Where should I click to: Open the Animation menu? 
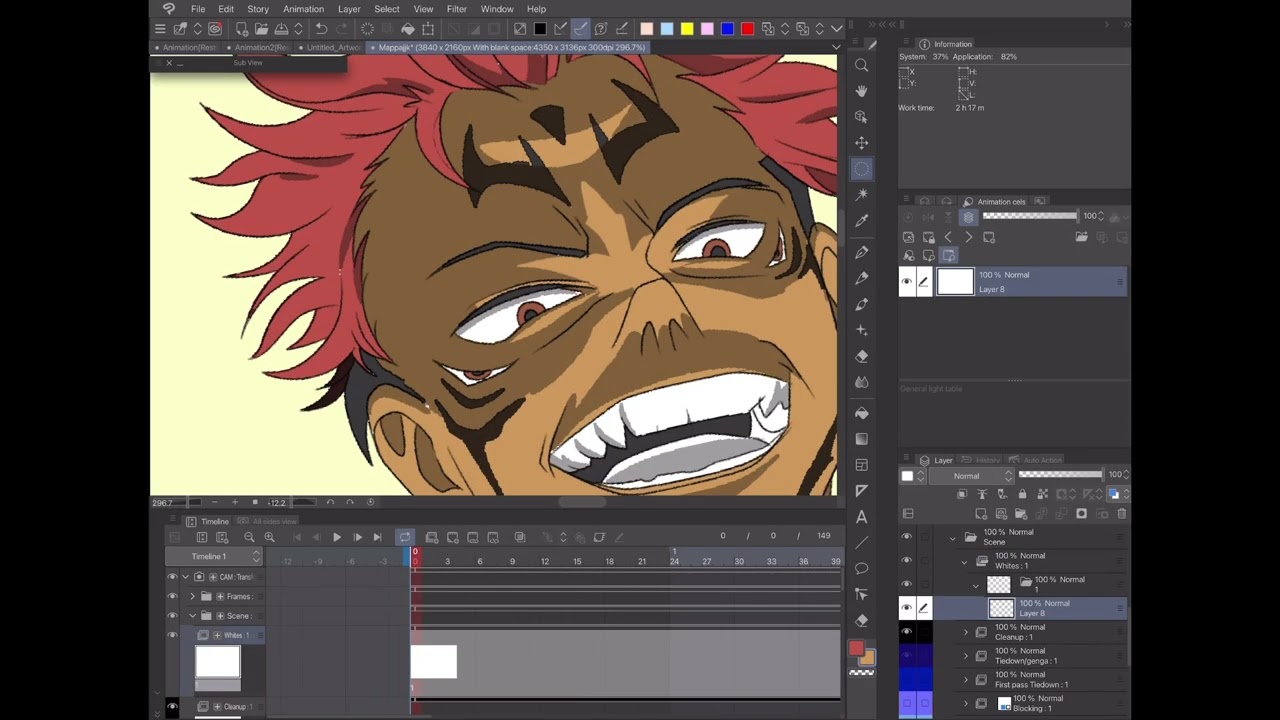(303, 9)
